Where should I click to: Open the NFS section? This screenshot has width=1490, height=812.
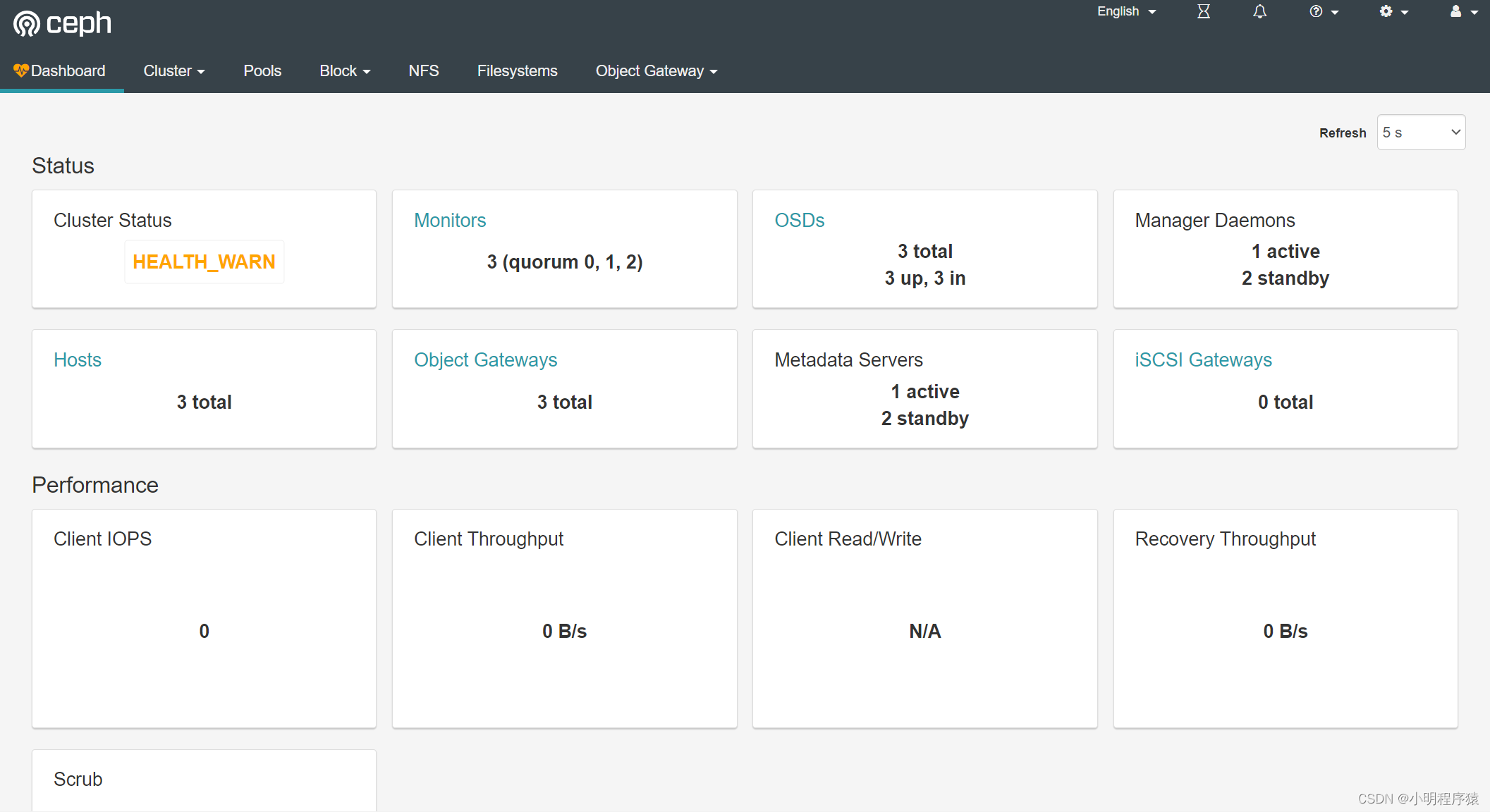tap(423, 70)
